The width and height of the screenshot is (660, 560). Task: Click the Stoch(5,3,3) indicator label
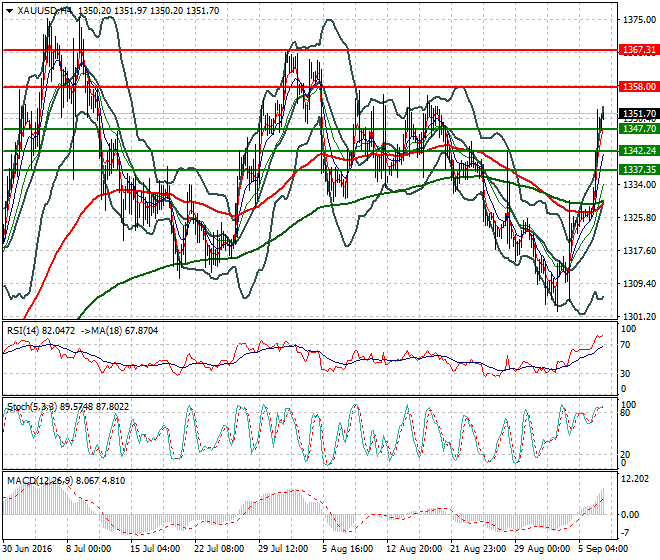(x=30, y=407)
